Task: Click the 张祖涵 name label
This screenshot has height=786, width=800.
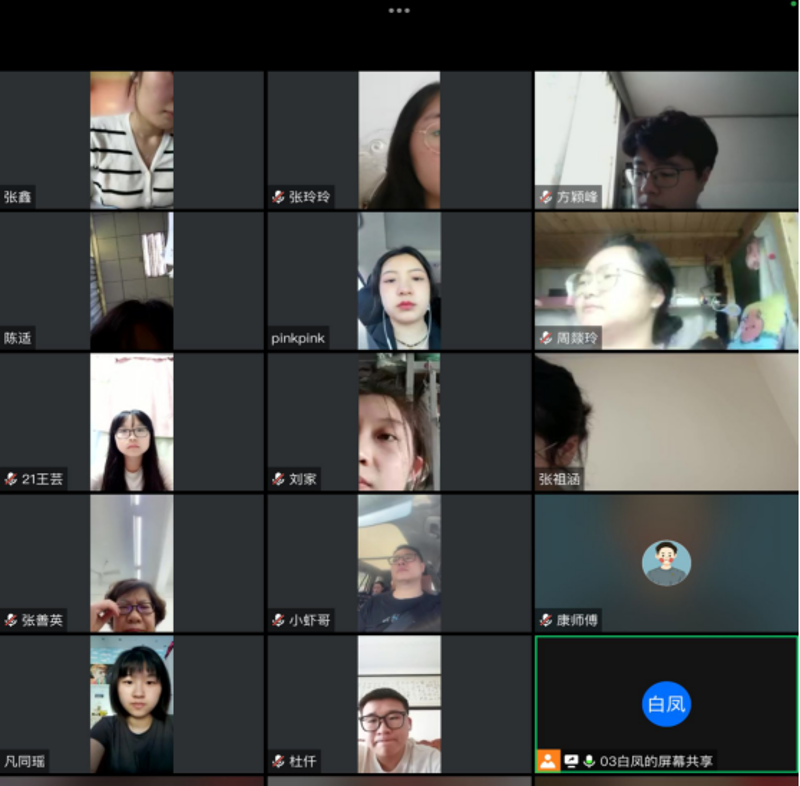Action: click(x=560, y=480)
